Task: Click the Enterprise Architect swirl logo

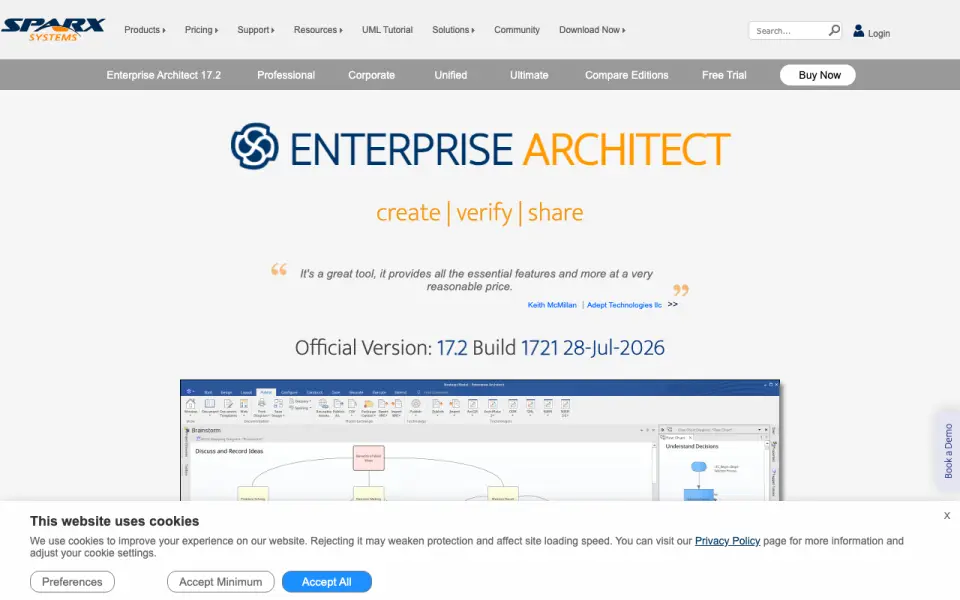Action: (x=255, y=146)
